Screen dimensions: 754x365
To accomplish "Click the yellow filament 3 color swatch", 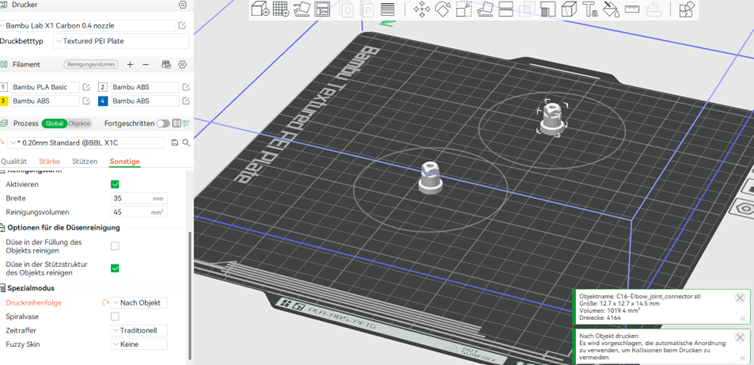I will 4,101.
